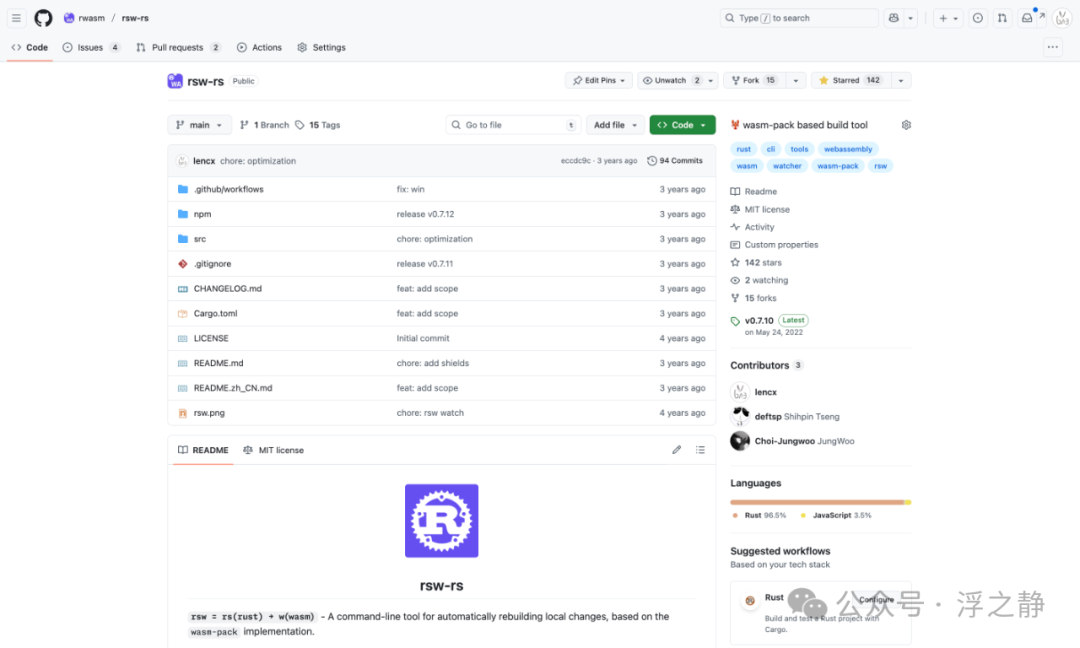Open the Copilot icon in the header
Screen dimensions: 1080x648
click(x=894, y=18)
